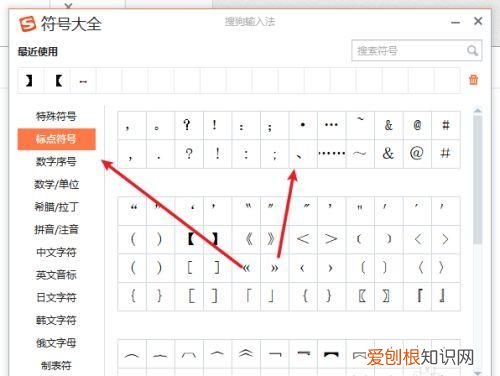500x376 pixels.
Task: Open the 特殊符号 category
Action: [x=56, y=116]
